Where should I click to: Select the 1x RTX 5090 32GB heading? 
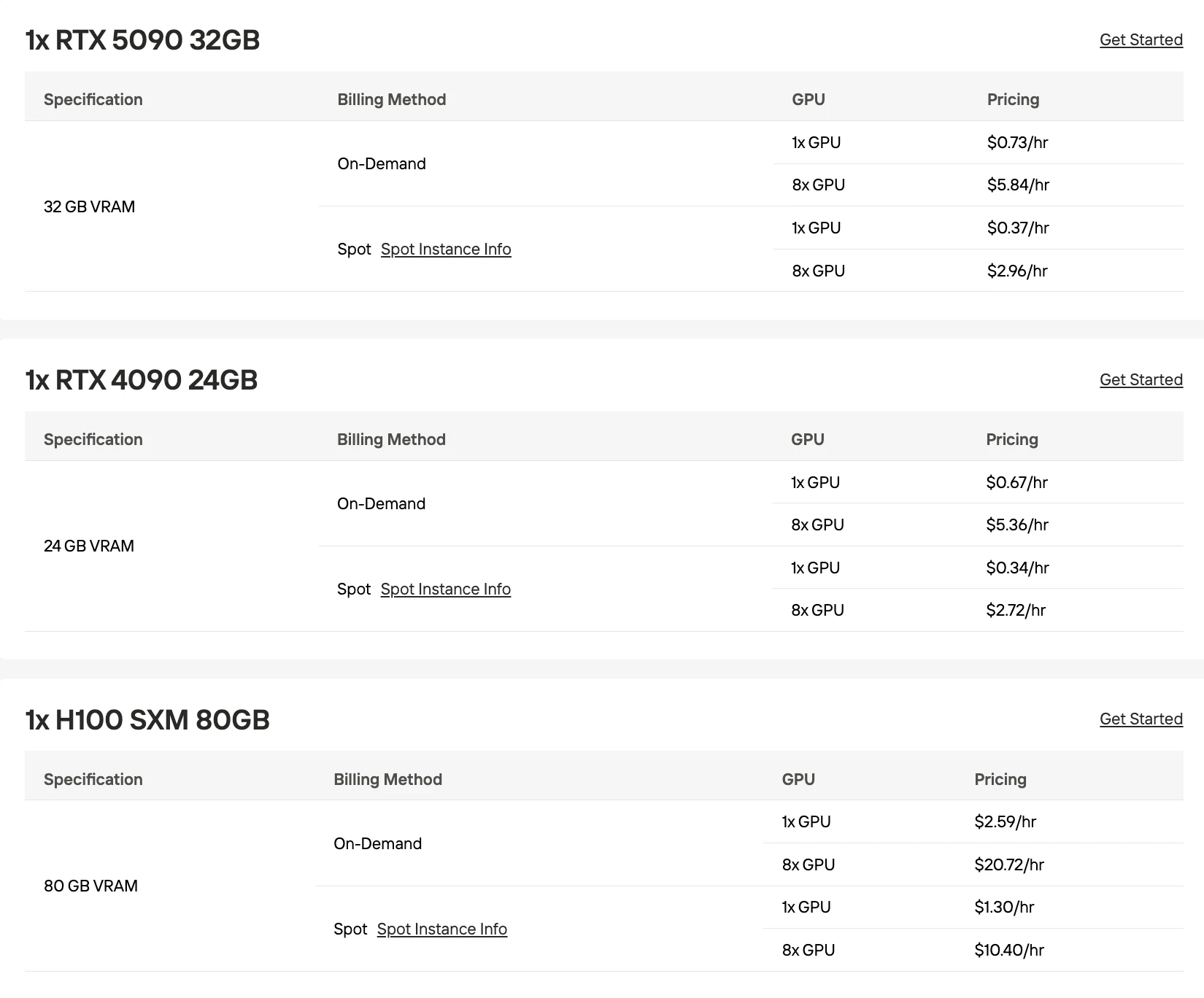tap(142, 40)
